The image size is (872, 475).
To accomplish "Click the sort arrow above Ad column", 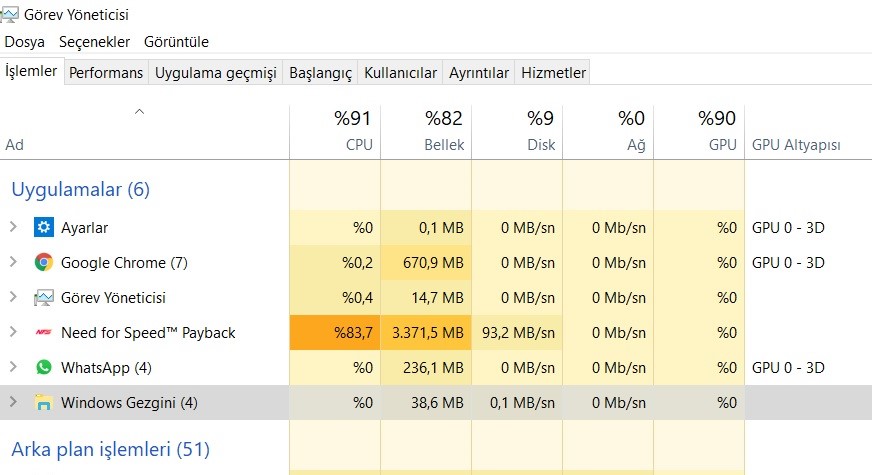I will [140, 112].
